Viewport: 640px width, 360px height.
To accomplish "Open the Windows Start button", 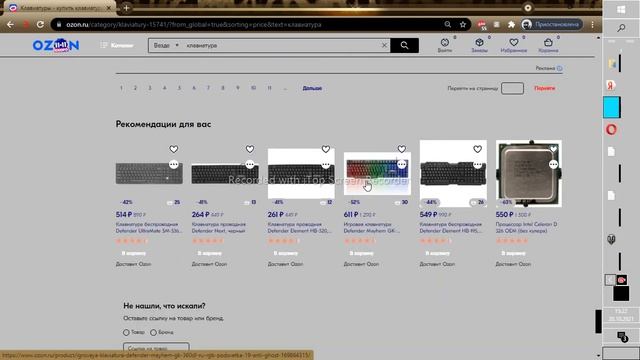I will pos(621,9).
